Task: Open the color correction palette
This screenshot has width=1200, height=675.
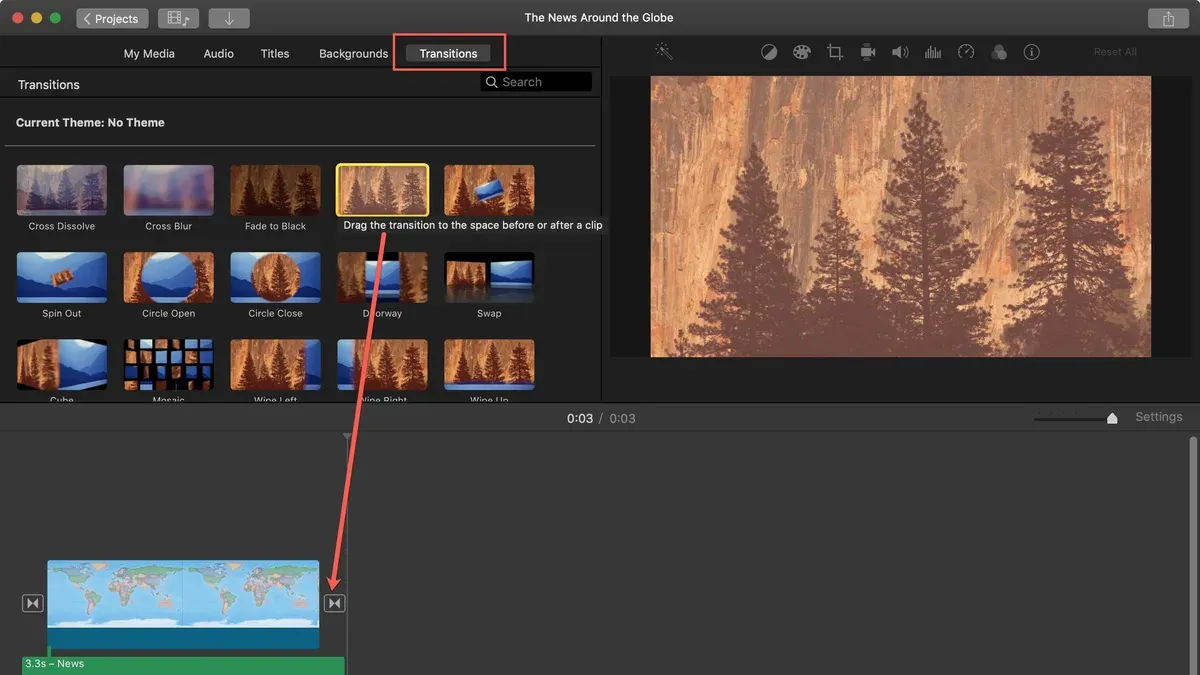Action: [802, 52]
